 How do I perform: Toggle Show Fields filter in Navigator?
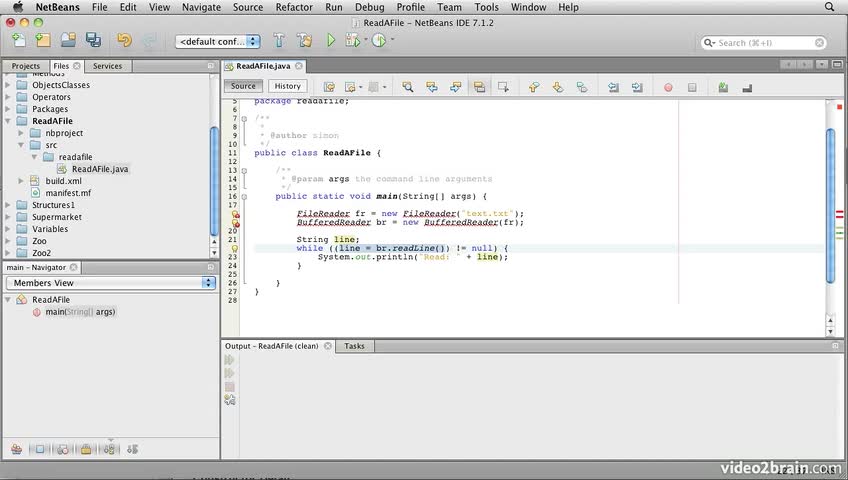40,449
